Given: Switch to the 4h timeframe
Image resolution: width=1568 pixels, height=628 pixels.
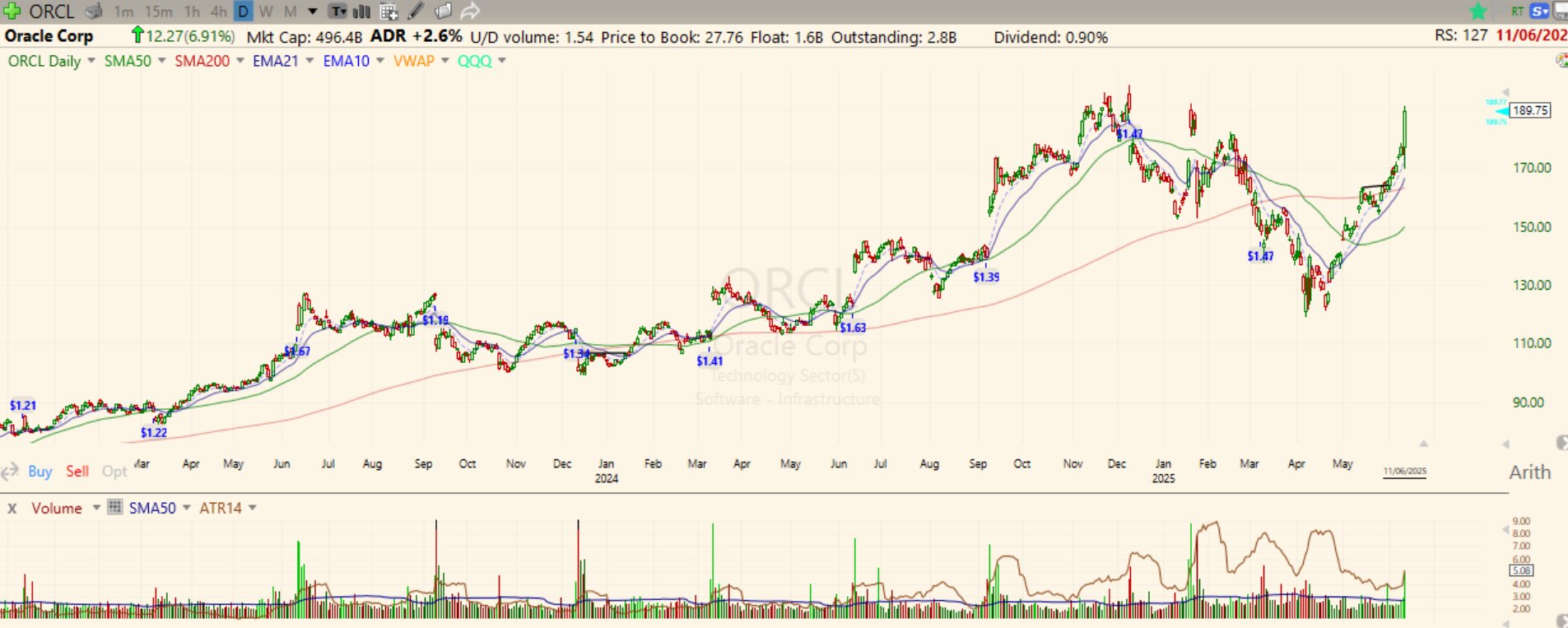Looking at the screenshot, I should coord(218,12).
